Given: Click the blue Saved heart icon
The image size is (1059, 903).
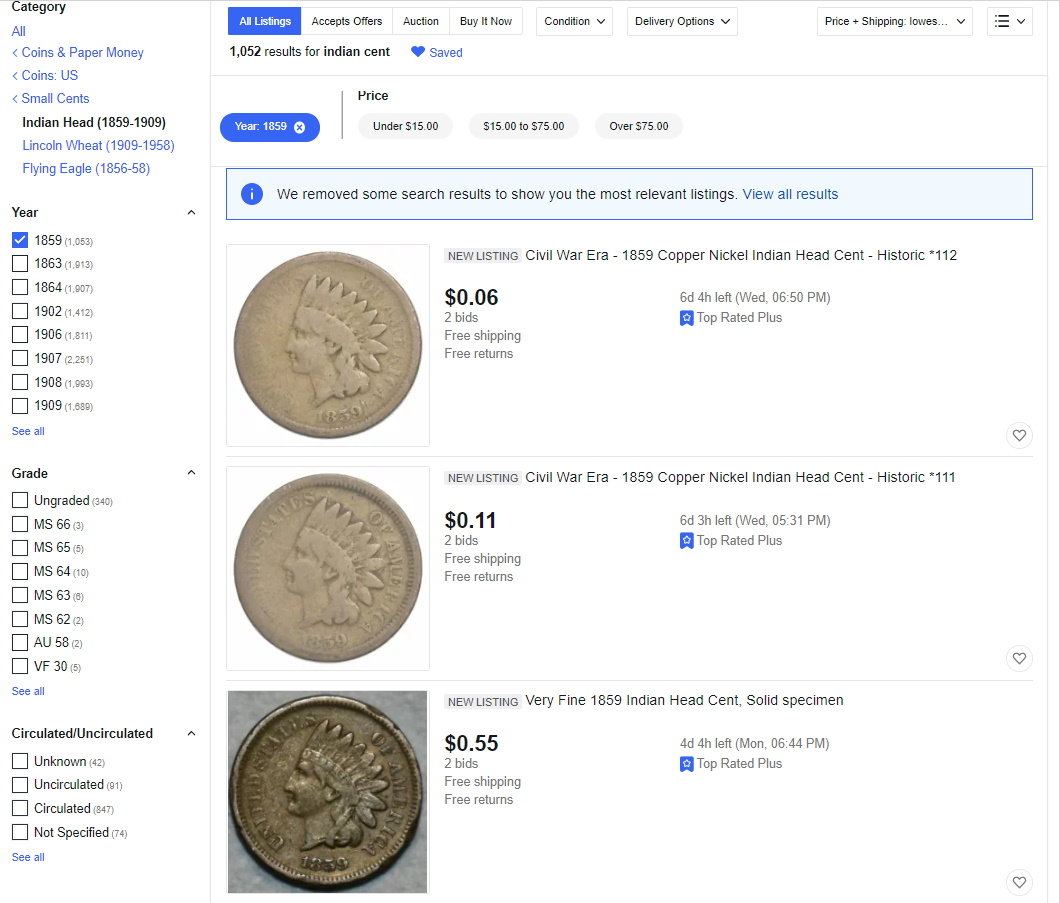Looking at the screenshot, I should click(418, 52).
